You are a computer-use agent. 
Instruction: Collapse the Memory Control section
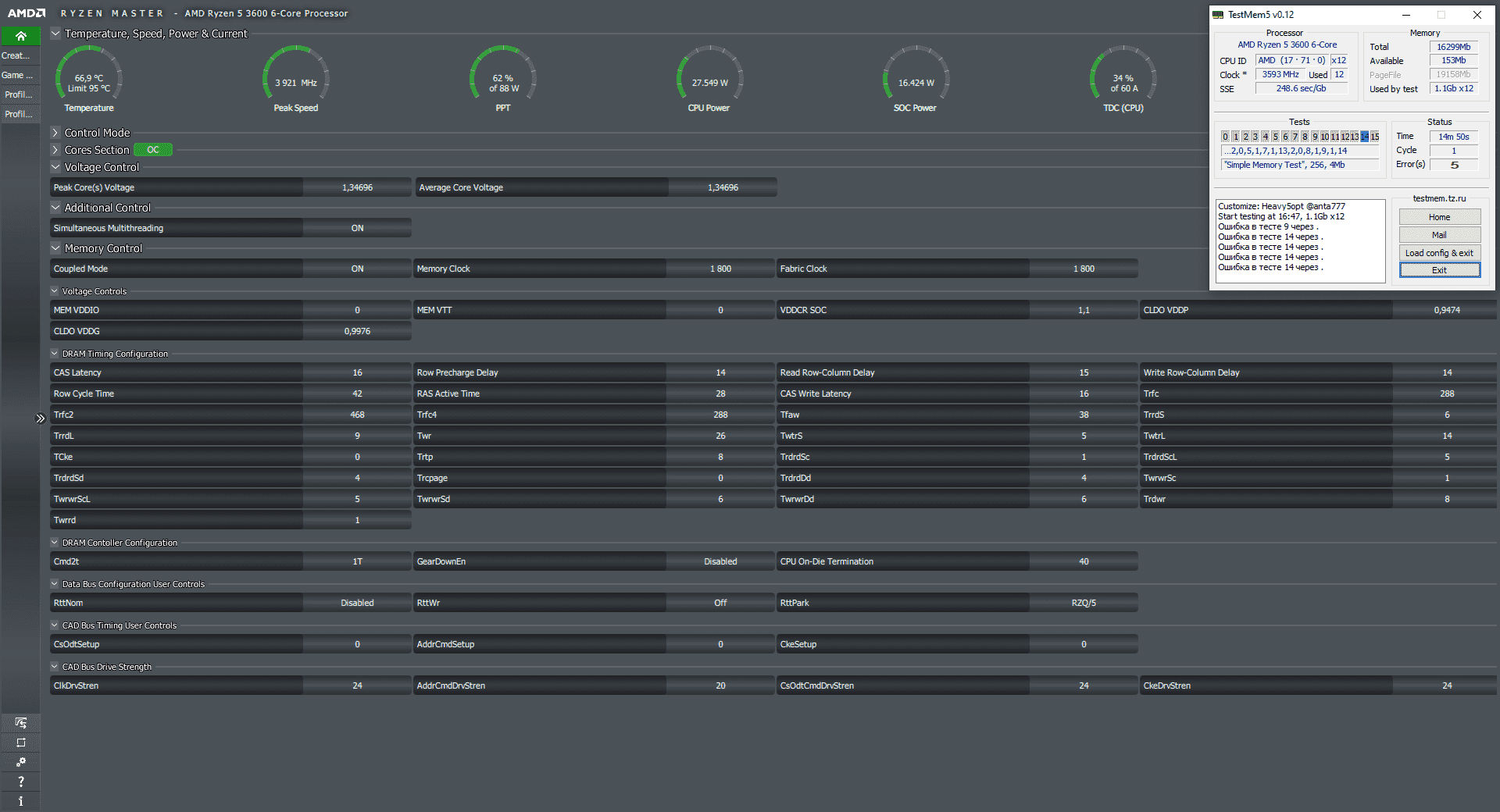click(x=55, y=248)
